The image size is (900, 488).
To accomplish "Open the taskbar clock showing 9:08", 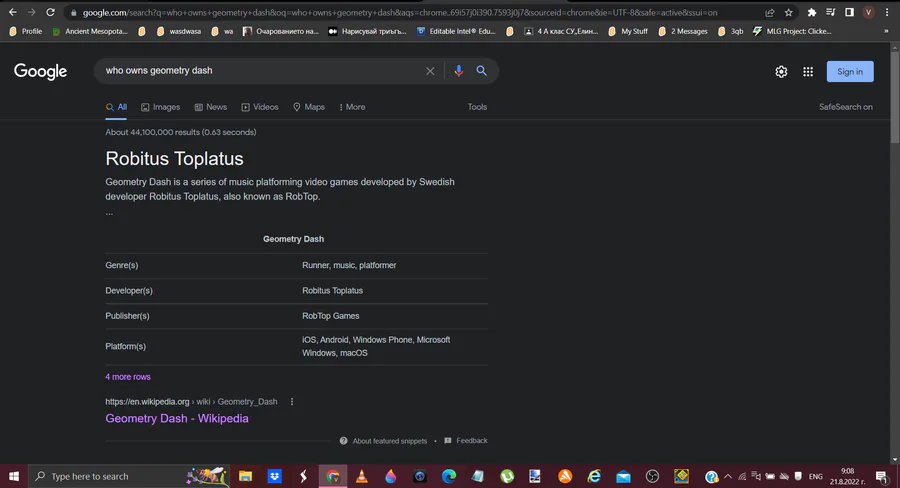I will 847,476.
